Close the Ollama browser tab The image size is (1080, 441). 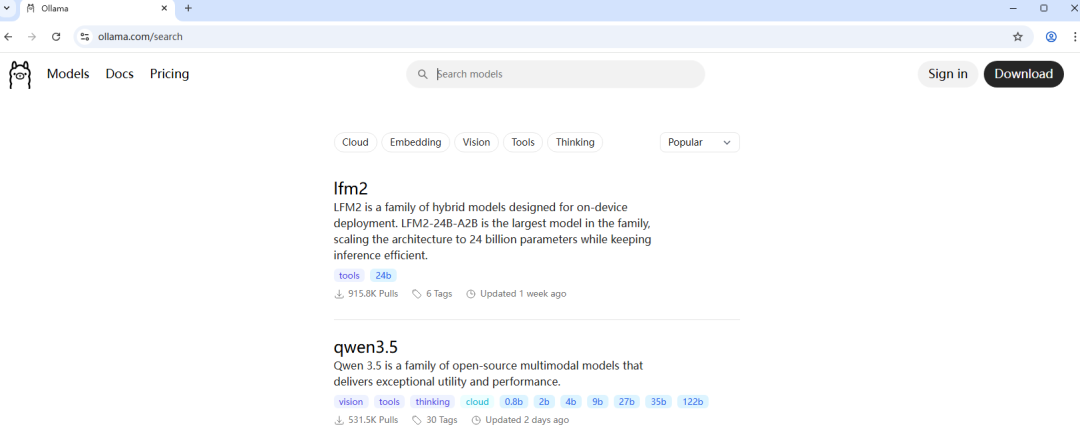pos(164,8)
